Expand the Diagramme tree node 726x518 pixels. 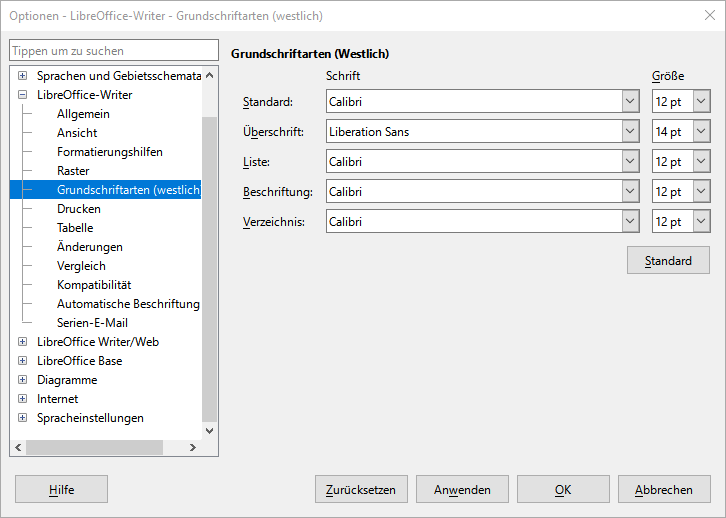point(23,380)
